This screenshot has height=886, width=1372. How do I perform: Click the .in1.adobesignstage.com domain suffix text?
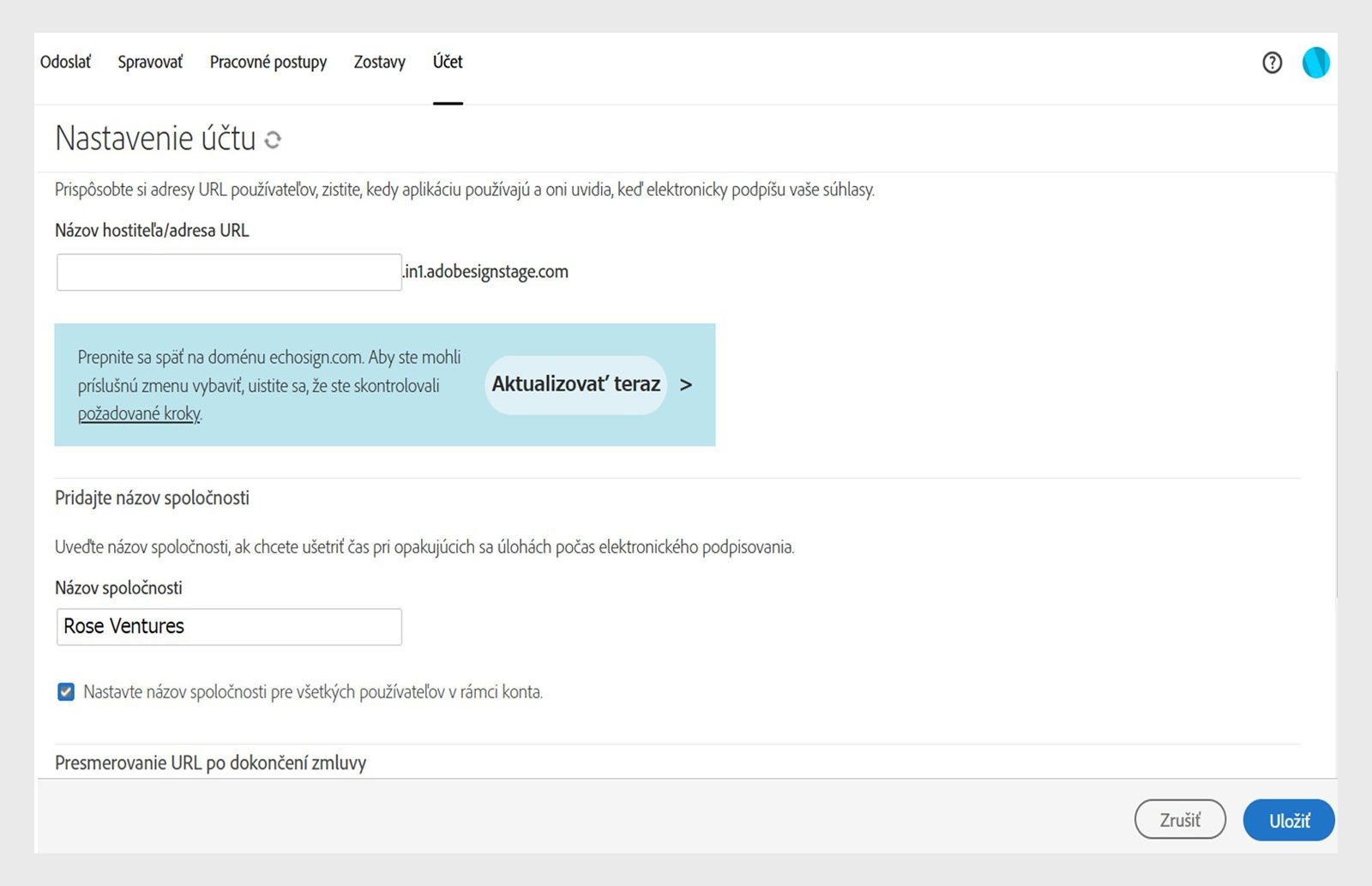pos(486,272)
